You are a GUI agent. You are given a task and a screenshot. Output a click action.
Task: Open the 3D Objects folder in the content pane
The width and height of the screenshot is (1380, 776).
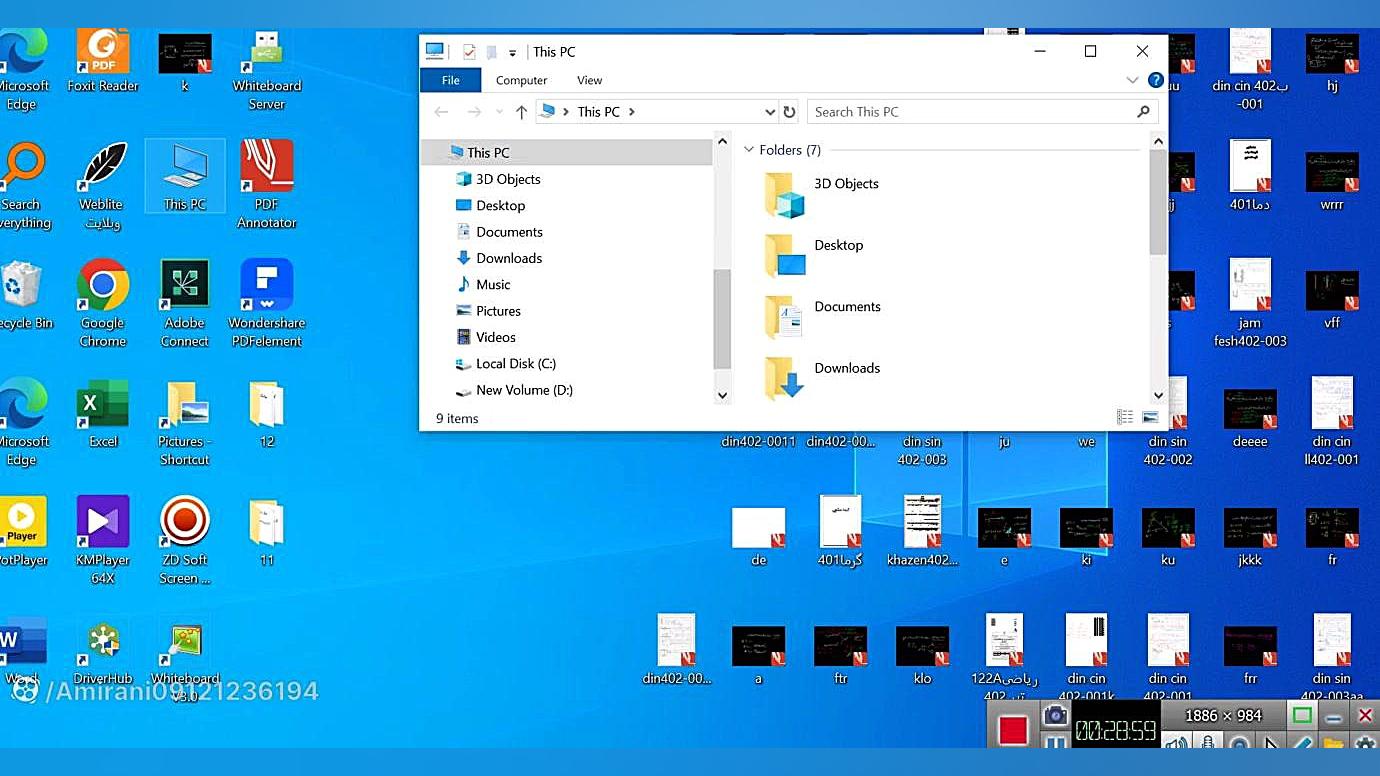point(822,194)
